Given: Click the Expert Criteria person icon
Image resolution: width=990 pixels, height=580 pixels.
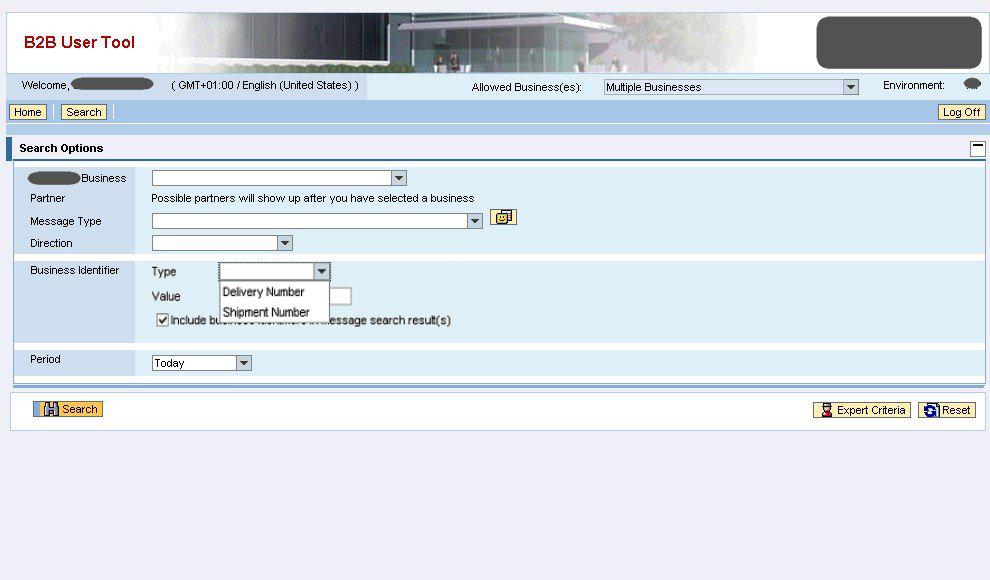Looking at the screenshot, I should click(825, 410).
